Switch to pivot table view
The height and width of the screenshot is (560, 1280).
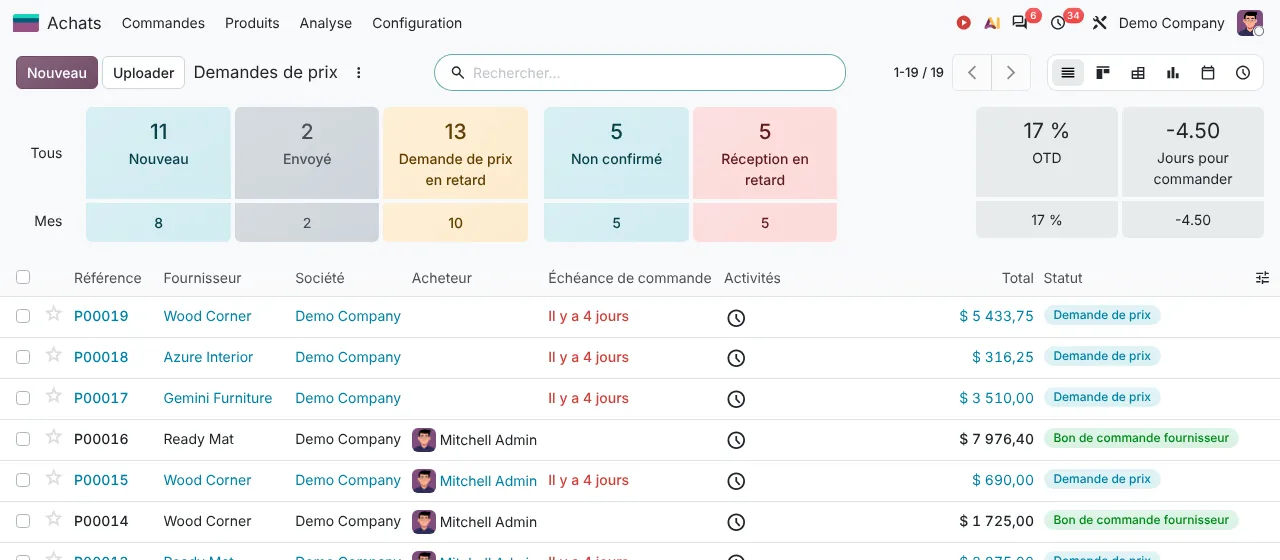(1138, 73)
